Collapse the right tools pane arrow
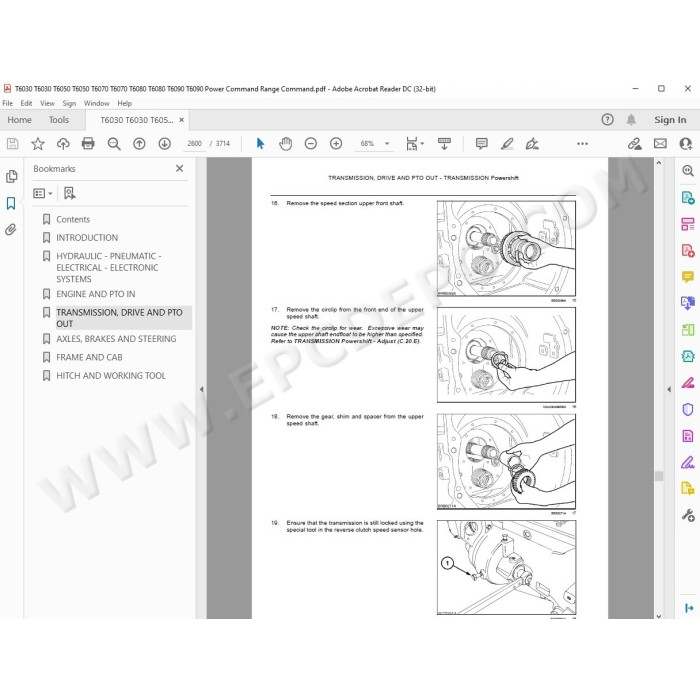Image resolution: width=700 pixels, height=700 pixels. pos(669,389)
